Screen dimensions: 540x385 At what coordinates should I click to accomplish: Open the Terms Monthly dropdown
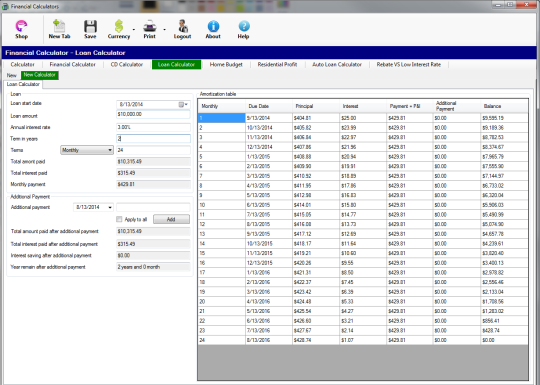(x=87, y=150)
